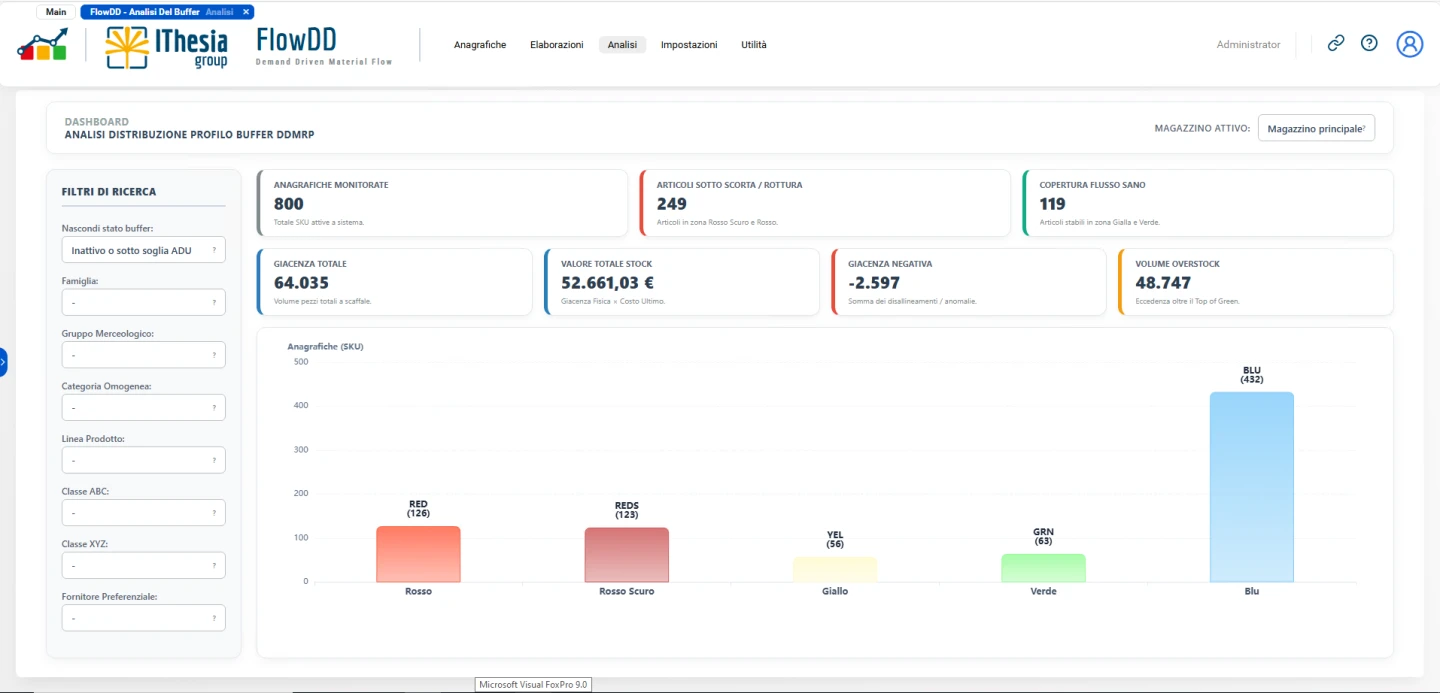This screenshot has height=693, width=1440.
Task: Click the red Rosso bar in chart
Action: tap(418, 554)
